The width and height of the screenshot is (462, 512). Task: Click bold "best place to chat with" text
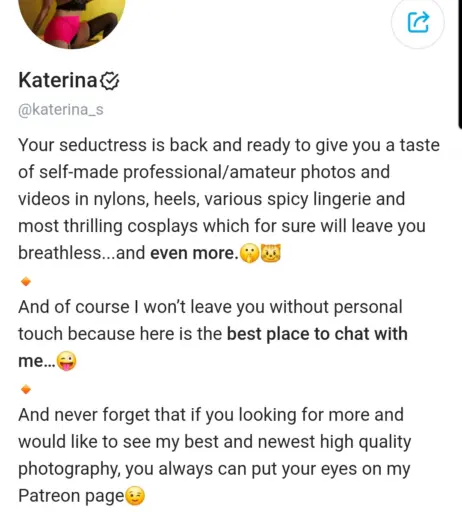pyautogui.click(x=317, y=334)
